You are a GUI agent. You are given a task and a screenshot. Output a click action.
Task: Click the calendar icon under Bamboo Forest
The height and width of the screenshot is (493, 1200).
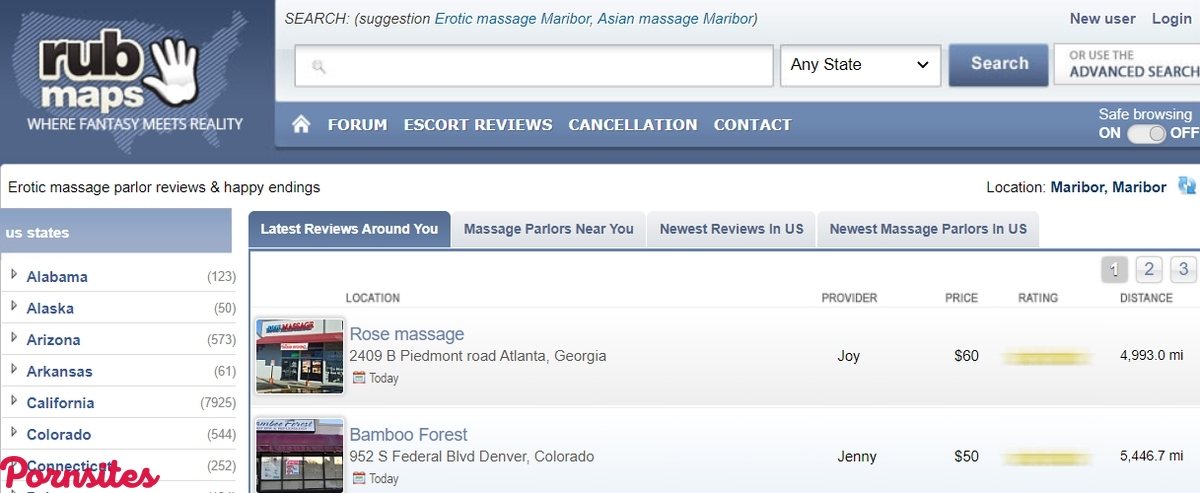point(359,479)
